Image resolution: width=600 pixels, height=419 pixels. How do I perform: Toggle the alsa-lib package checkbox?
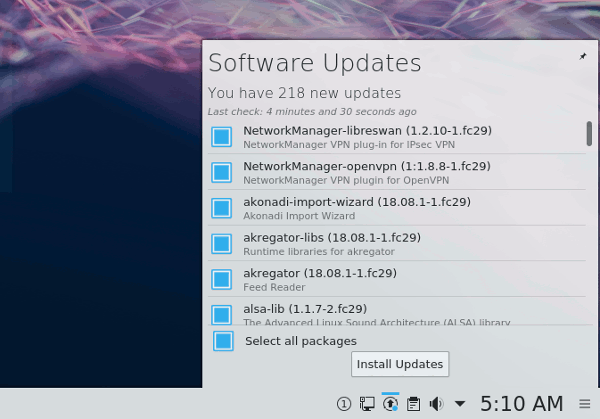[222, 315]
